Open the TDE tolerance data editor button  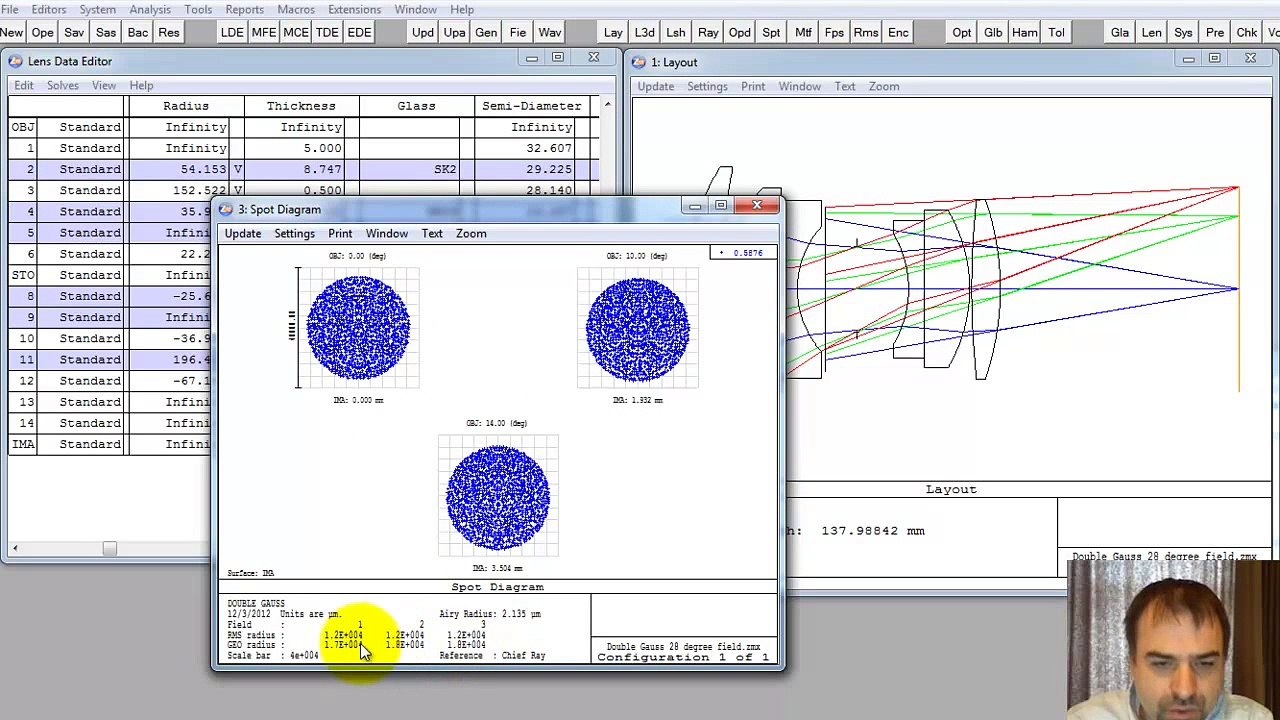coord(327,32)
